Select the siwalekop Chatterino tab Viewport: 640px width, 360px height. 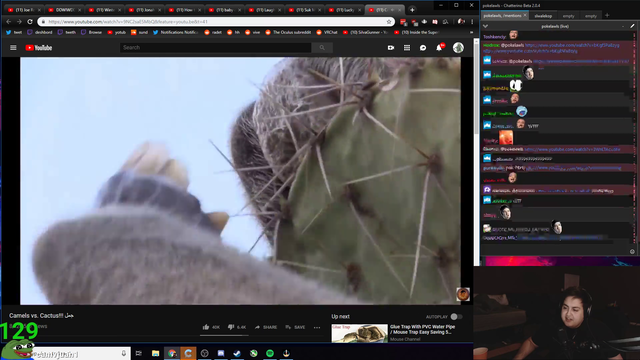(543, 16)
